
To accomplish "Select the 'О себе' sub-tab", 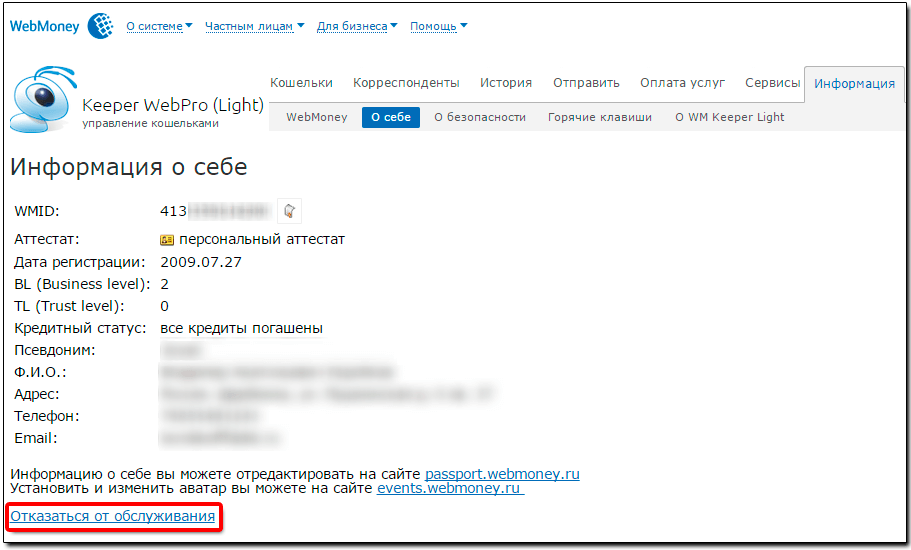I will click(x=390, y=117).
